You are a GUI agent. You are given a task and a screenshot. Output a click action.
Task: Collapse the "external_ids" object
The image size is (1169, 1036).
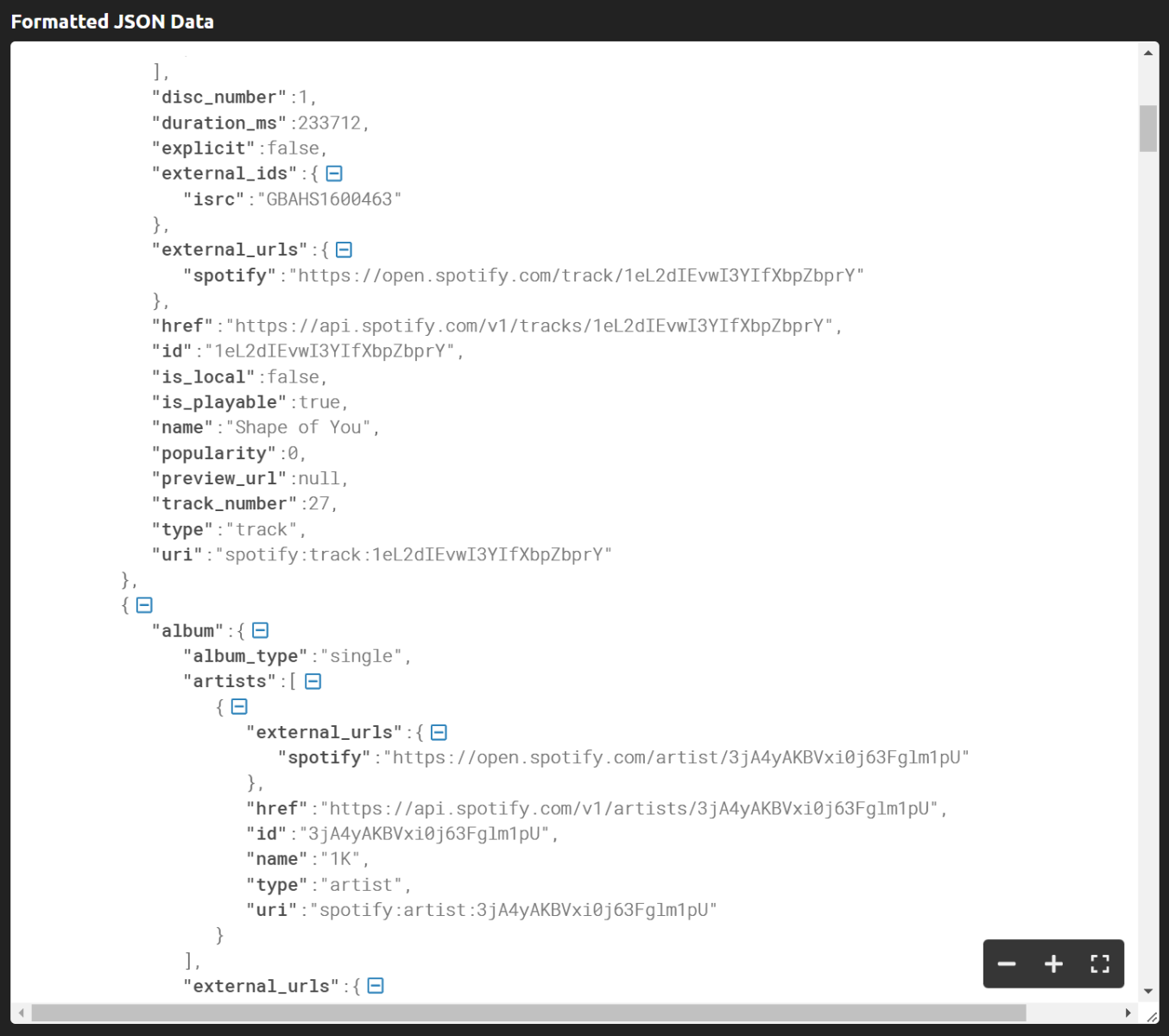pos(334,174)
